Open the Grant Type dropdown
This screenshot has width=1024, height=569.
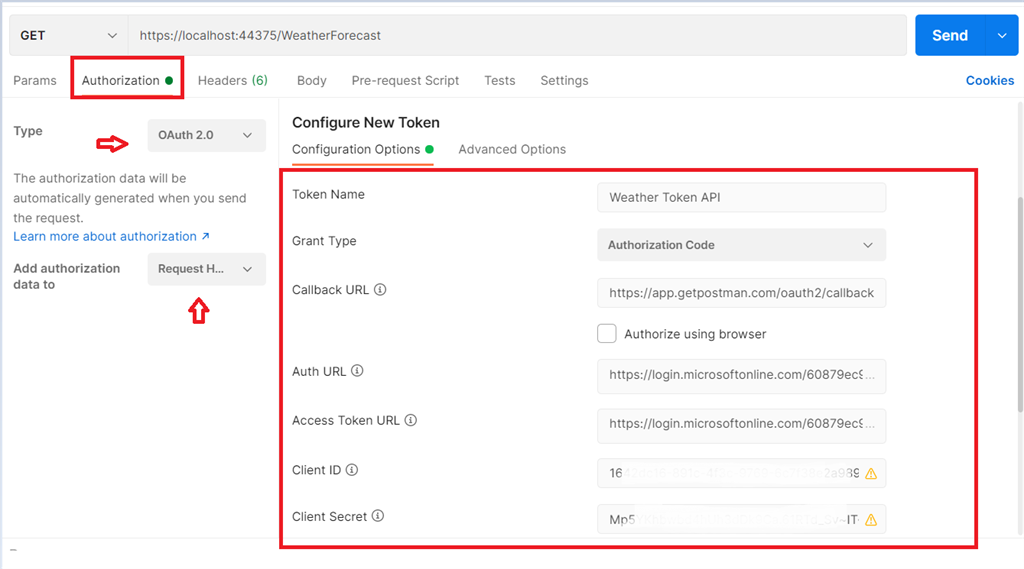point(741,245)
